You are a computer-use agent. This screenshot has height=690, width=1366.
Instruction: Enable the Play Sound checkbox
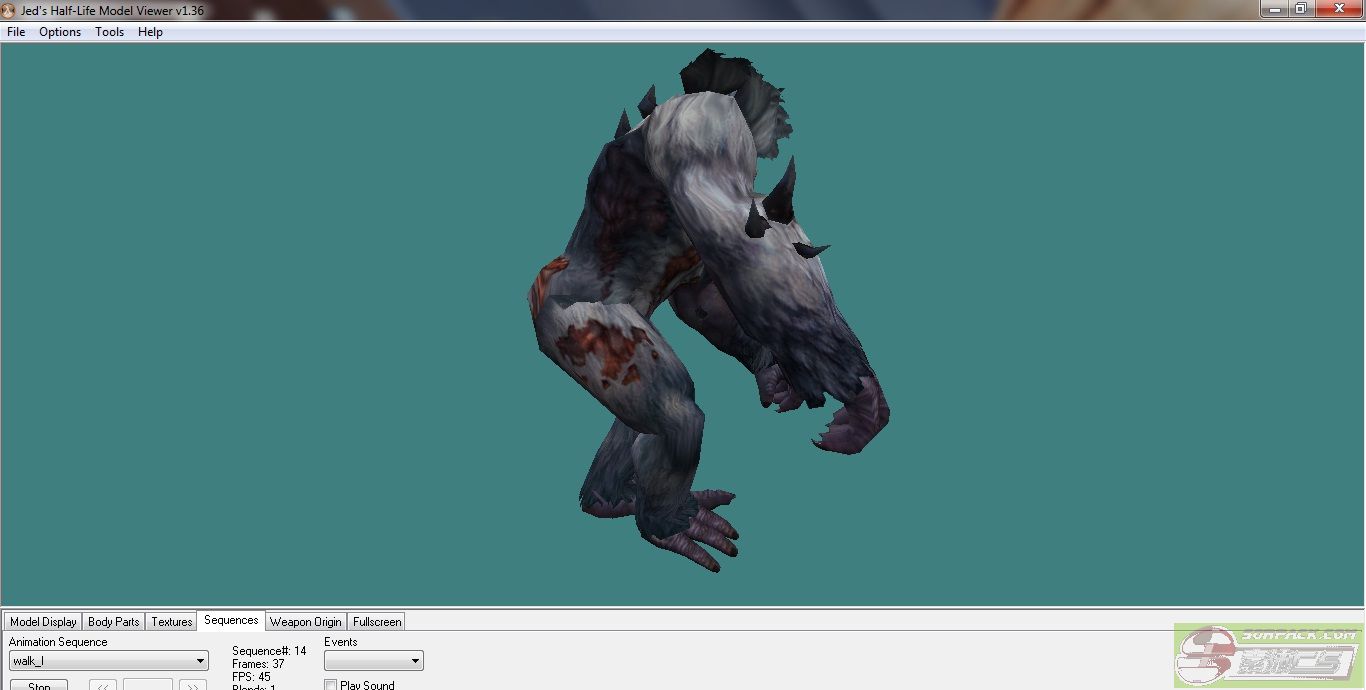point(331,685)
